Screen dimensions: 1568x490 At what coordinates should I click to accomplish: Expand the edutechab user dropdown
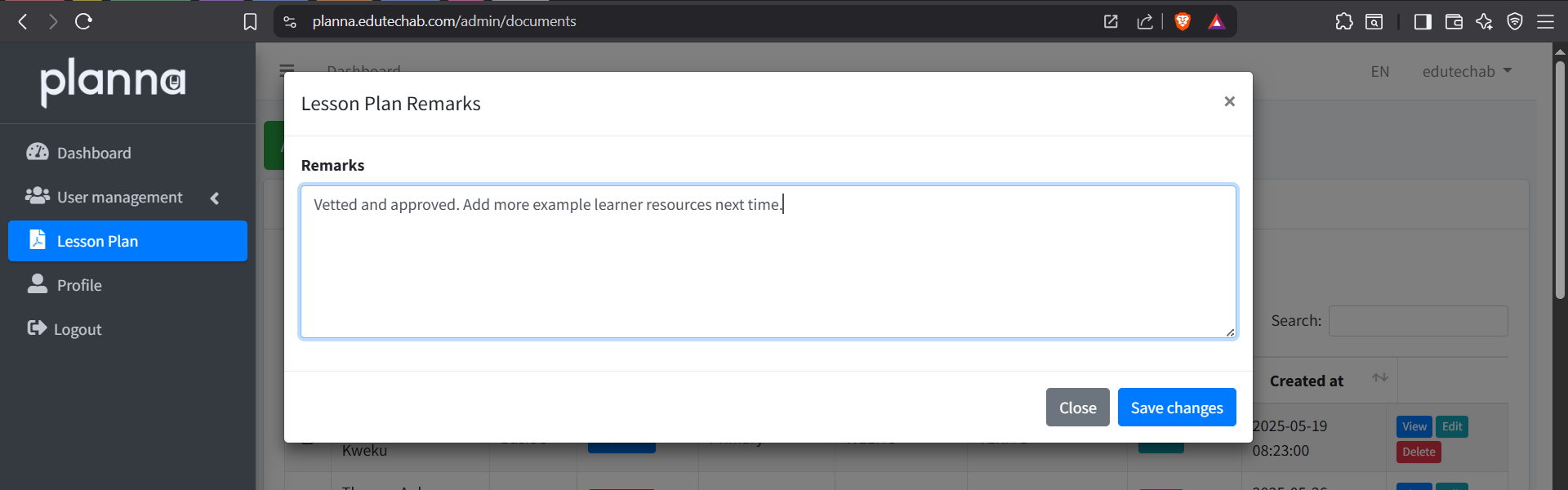point(1467,72)
